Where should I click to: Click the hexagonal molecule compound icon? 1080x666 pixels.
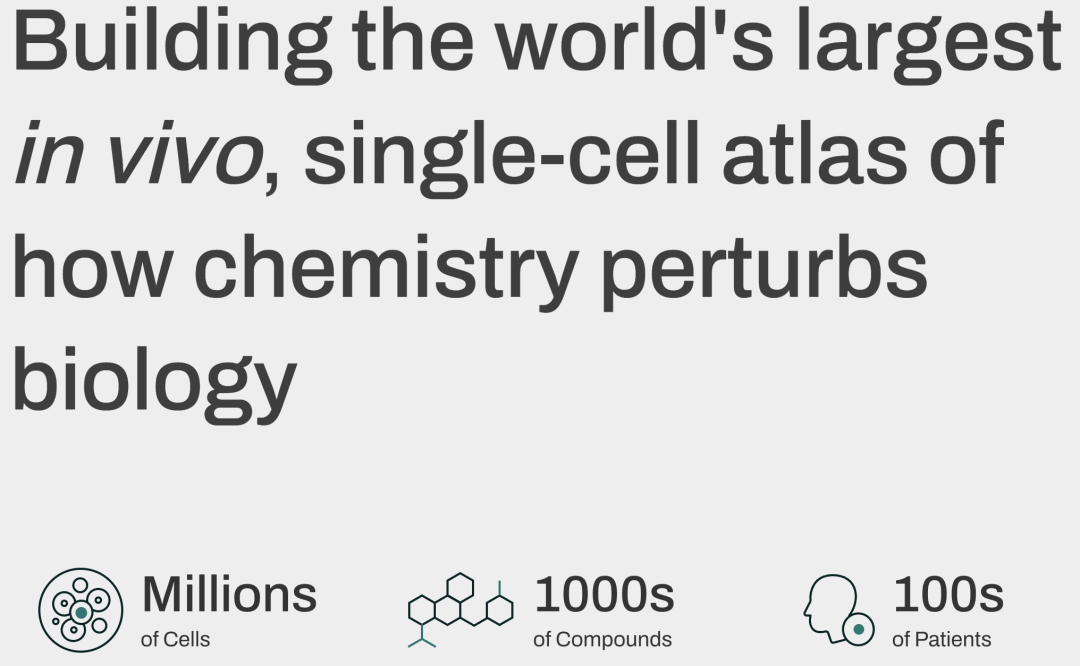click(460, 610)
